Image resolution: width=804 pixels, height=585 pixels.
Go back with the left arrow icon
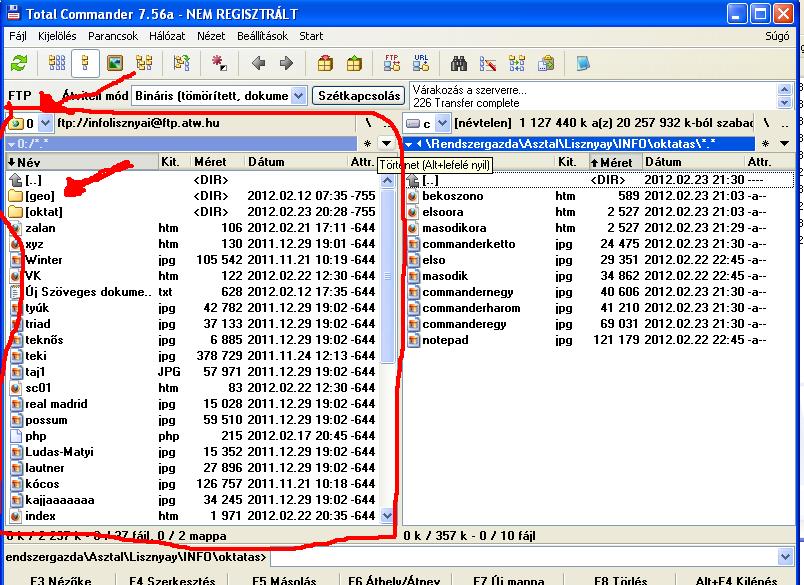258,63
